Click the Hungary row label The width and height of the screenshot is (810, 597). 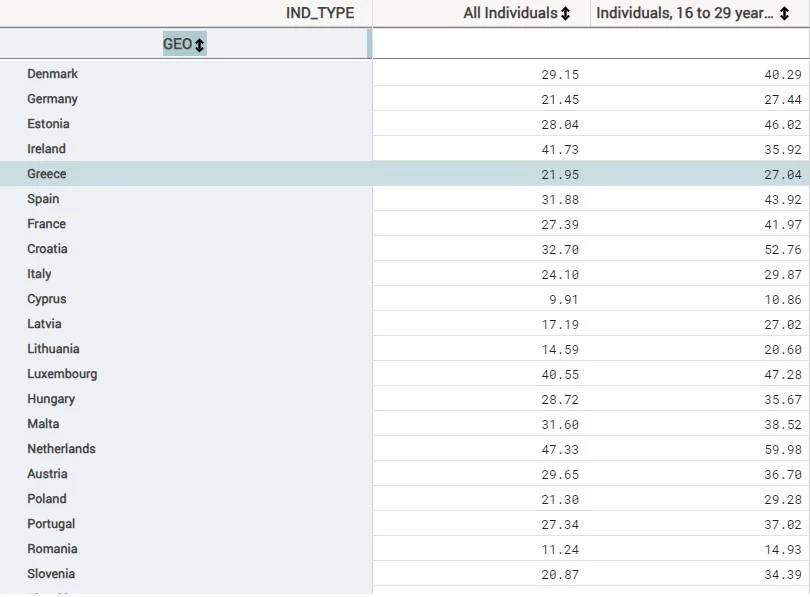(51, 399)
